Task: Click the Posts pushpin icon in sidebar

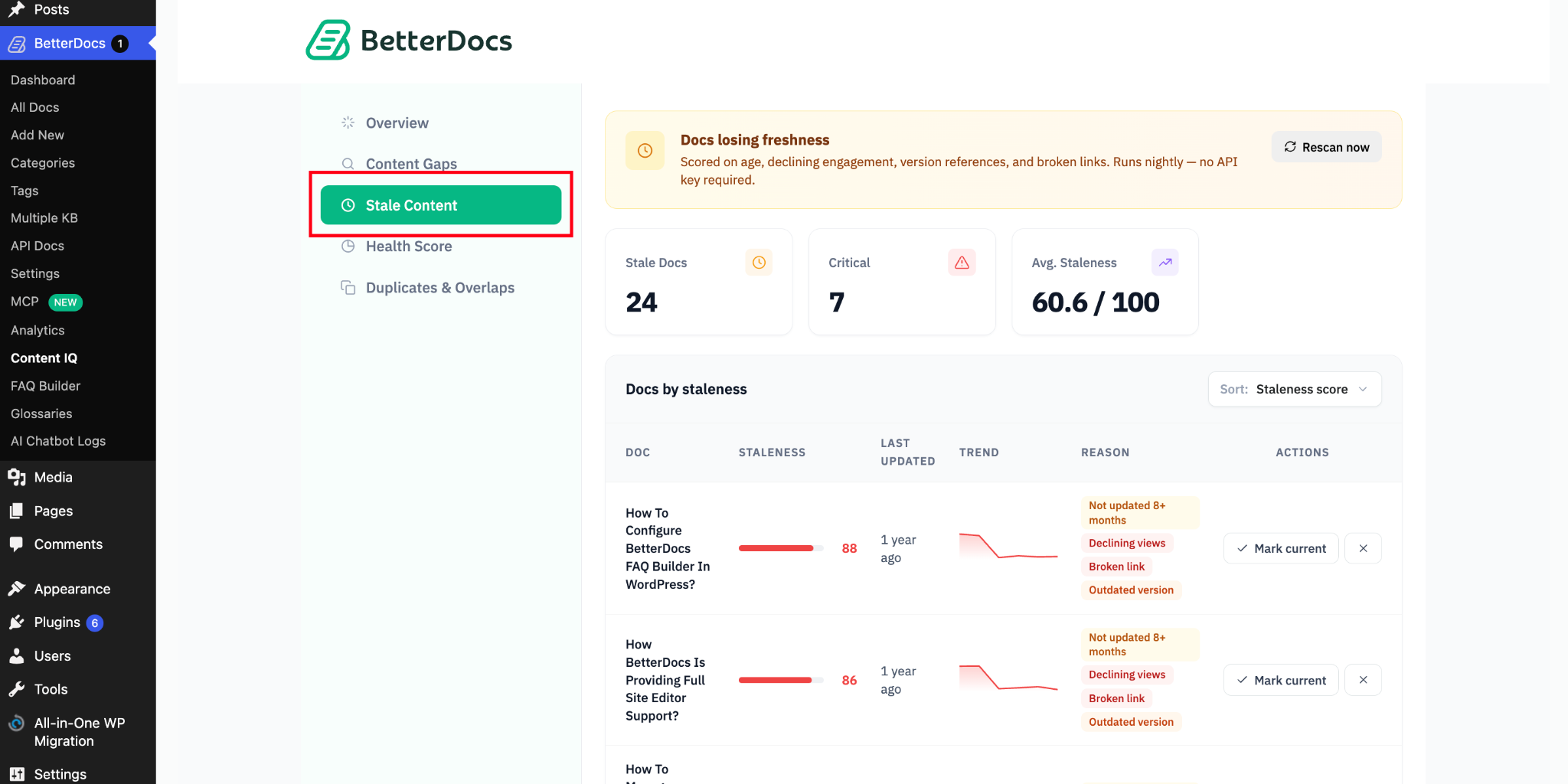Action: pos(17,9)
